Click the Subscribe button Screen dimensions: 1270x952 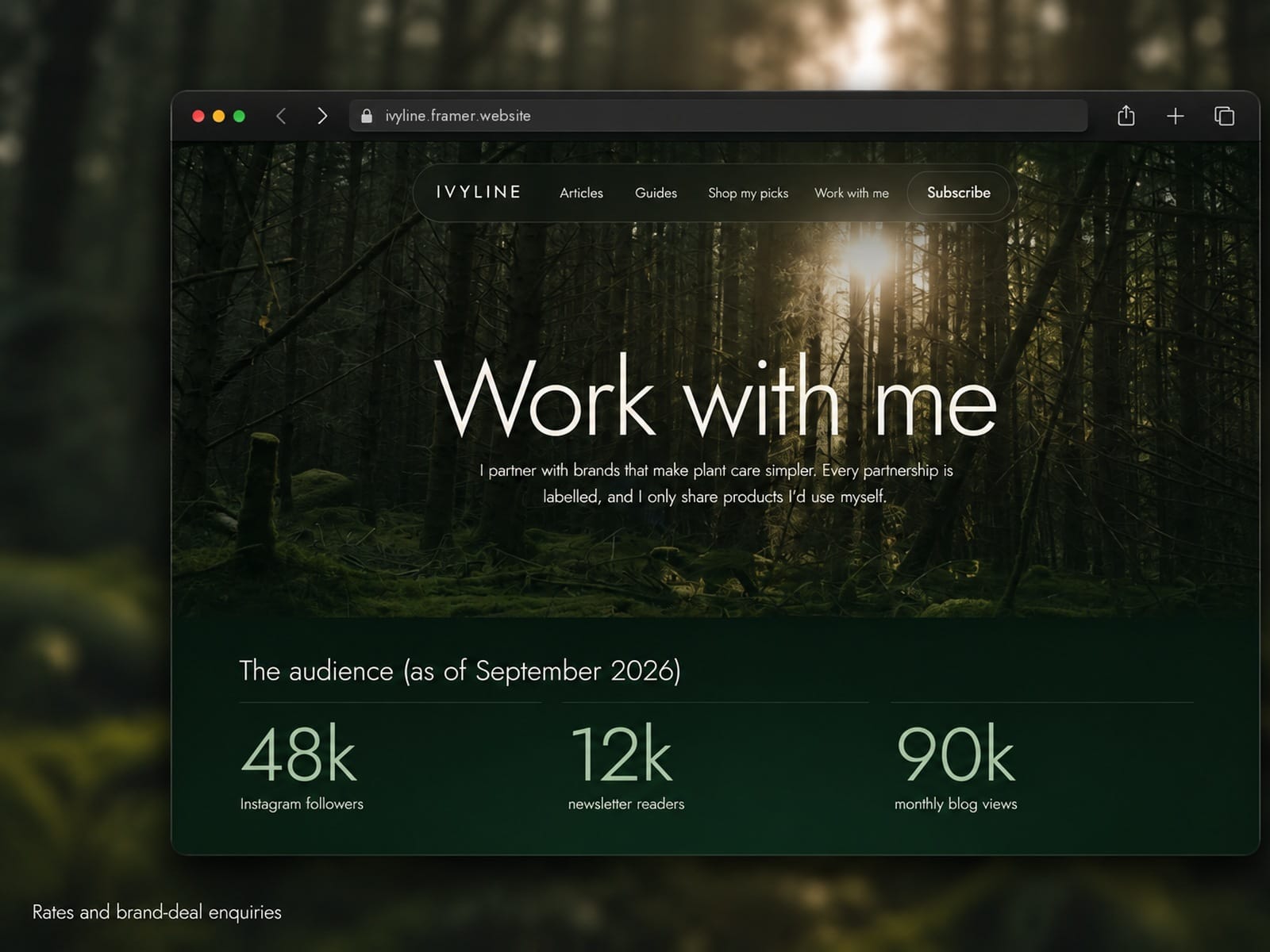pos(959,193)
